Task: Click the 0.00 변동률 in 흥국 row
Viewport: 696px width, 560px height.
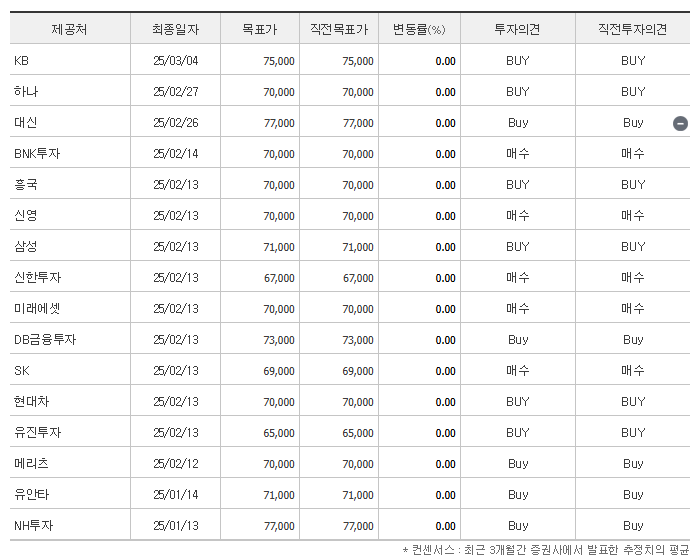Action: point(446,185)
